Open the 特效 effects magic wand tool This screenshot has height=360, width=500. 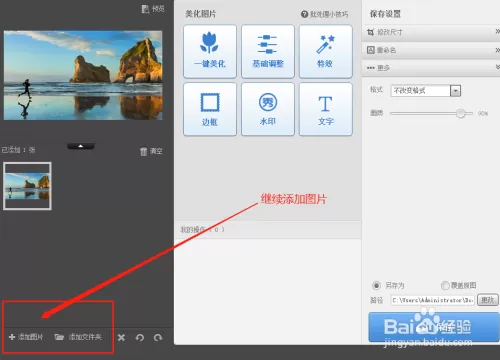pyautogui.click(x=326, y=51)
